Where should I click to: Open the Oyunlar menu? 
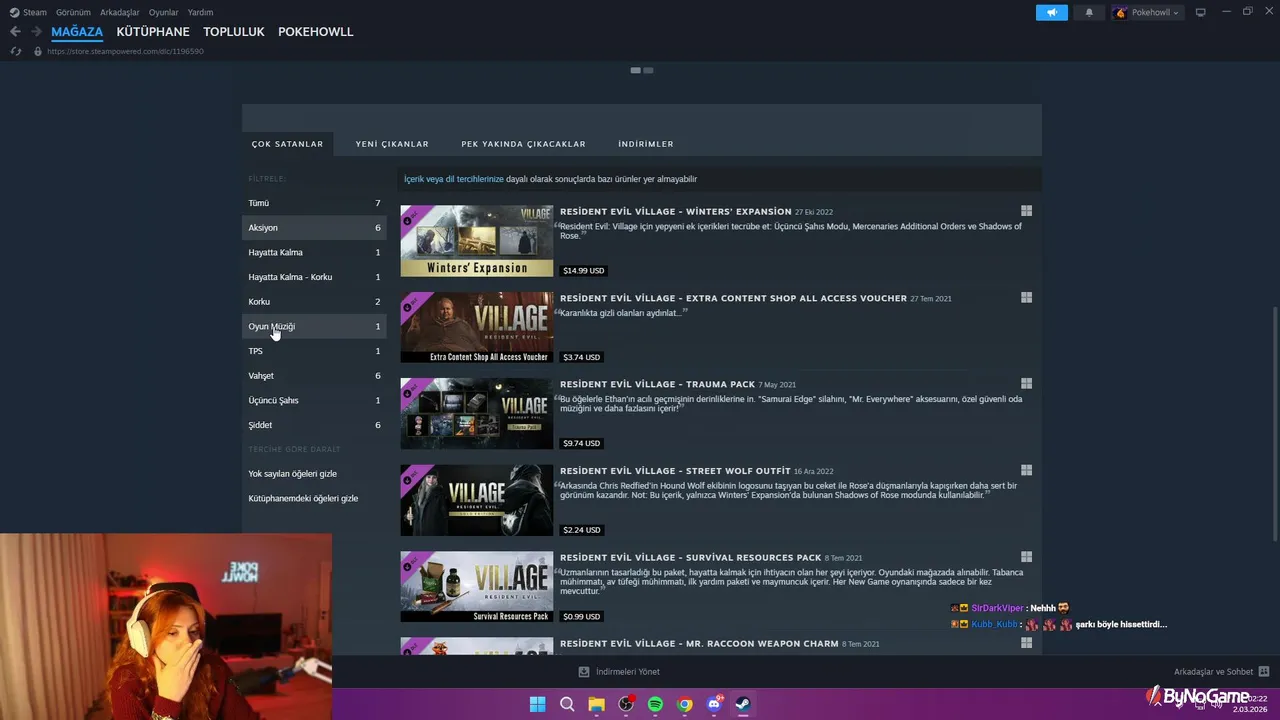click(x=163, y=12)
